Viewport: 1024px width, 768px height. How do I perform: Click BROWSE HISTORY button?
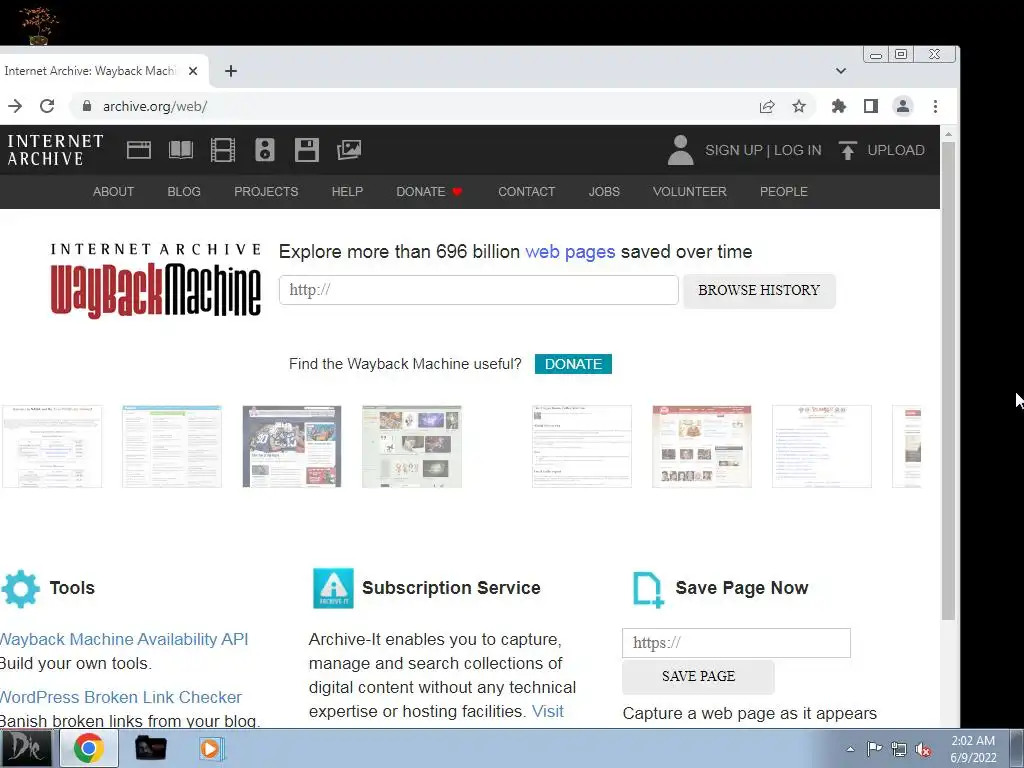tap(759, 291)
